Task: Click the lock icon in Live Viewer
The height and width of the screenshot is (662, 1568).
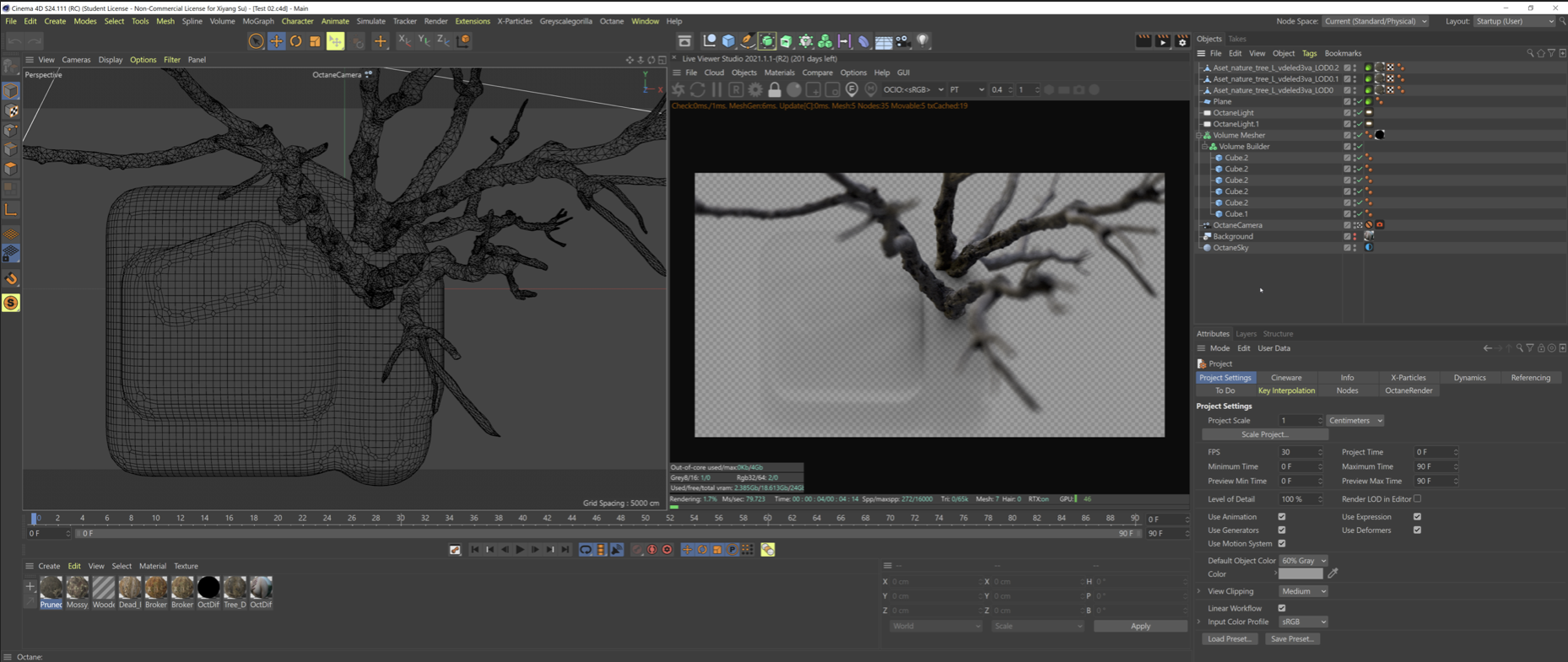Action: click(774, 89)
